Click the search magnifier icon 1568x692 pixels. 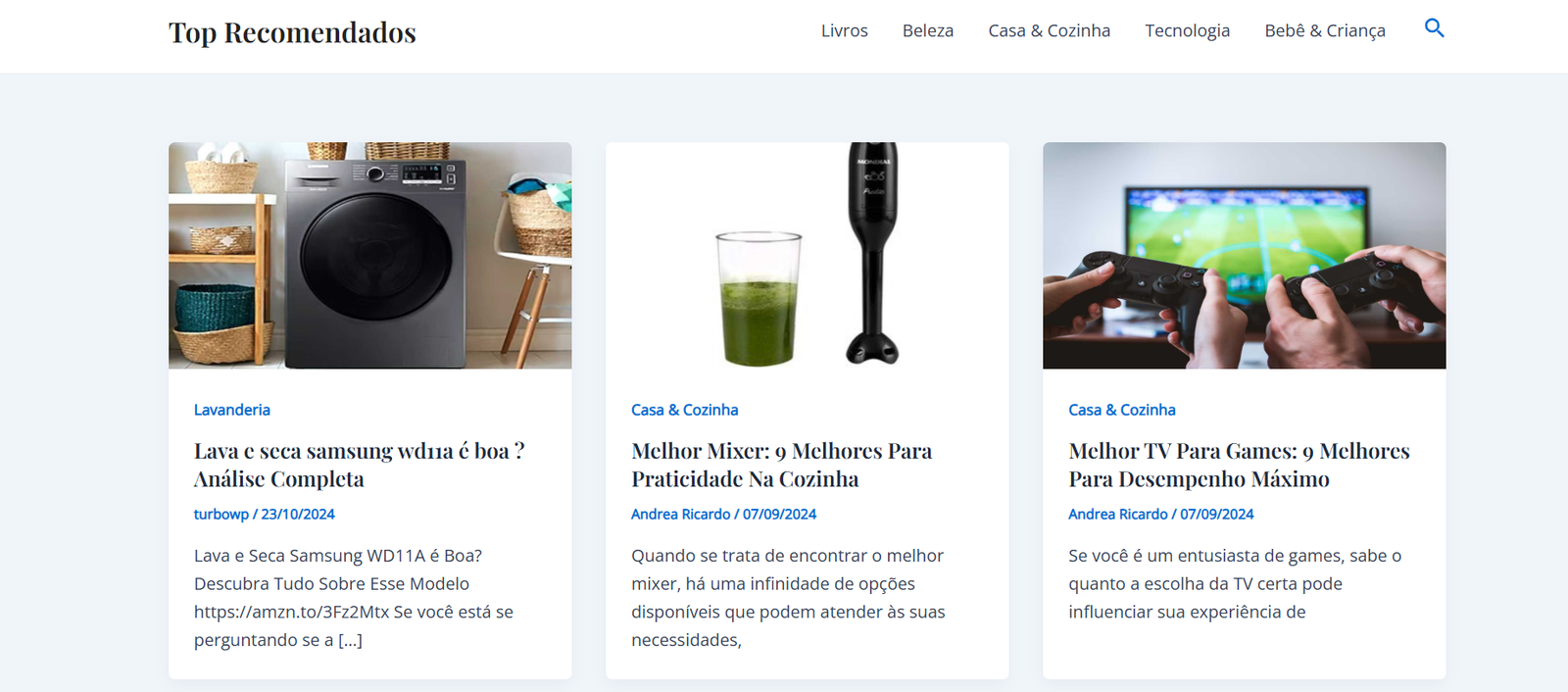tap(1434, 28)
